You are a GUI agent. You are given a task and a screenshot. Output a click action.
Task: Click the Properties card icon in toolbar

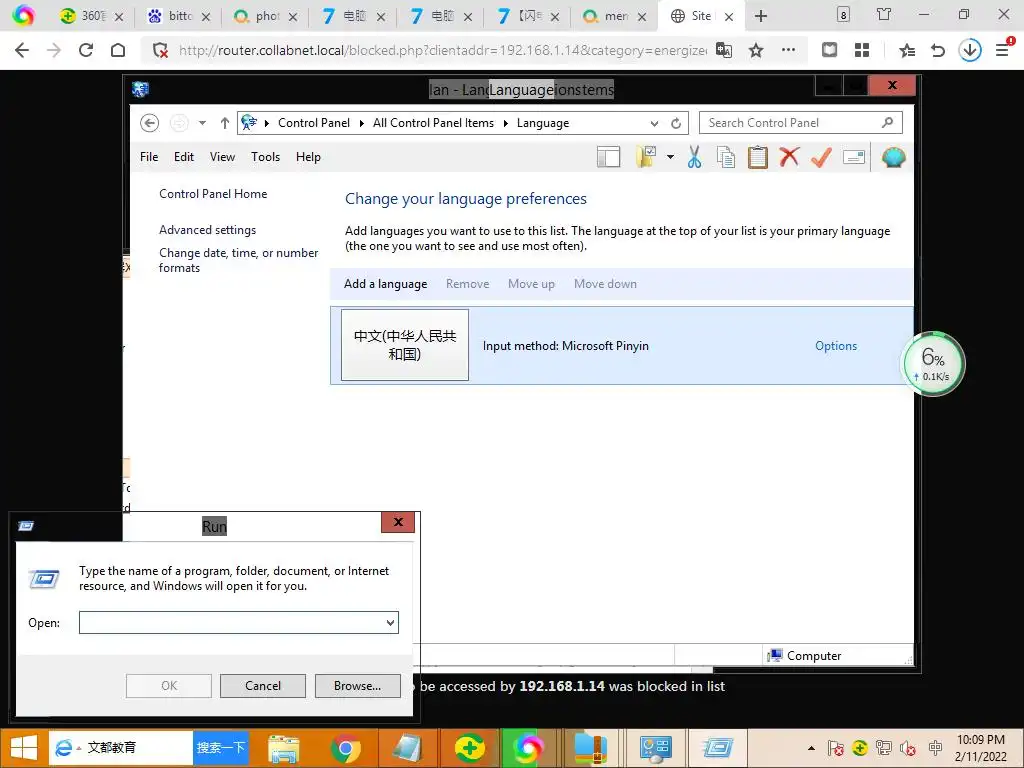854,157
